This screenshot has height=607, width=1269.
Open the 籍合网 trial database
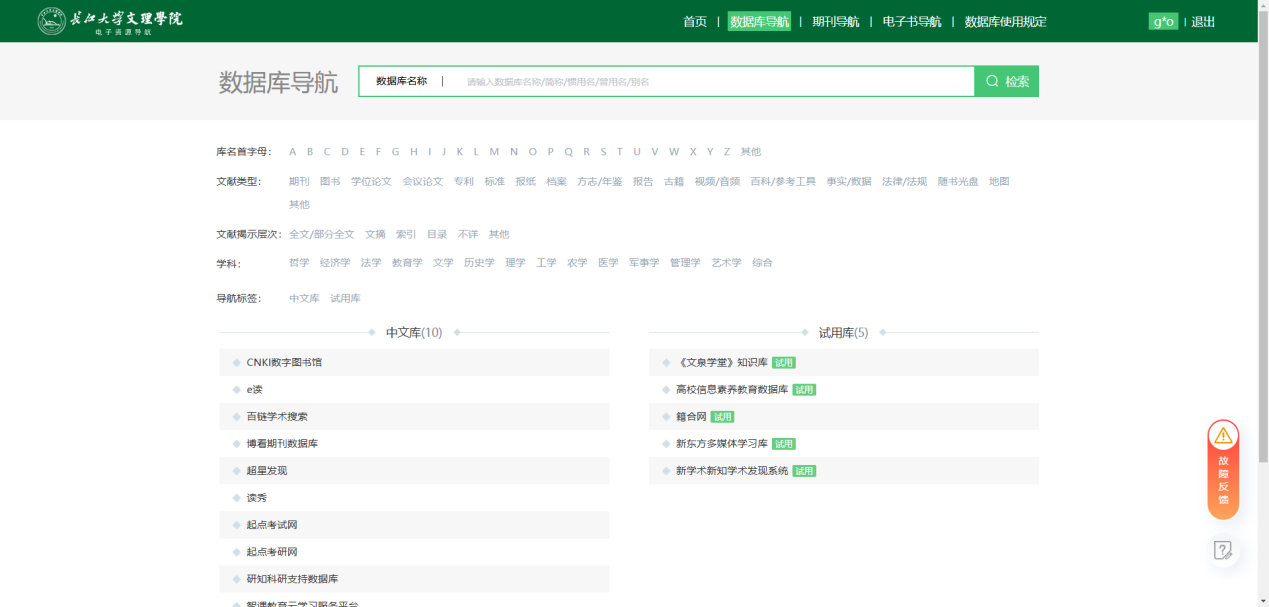coord(691,417)
